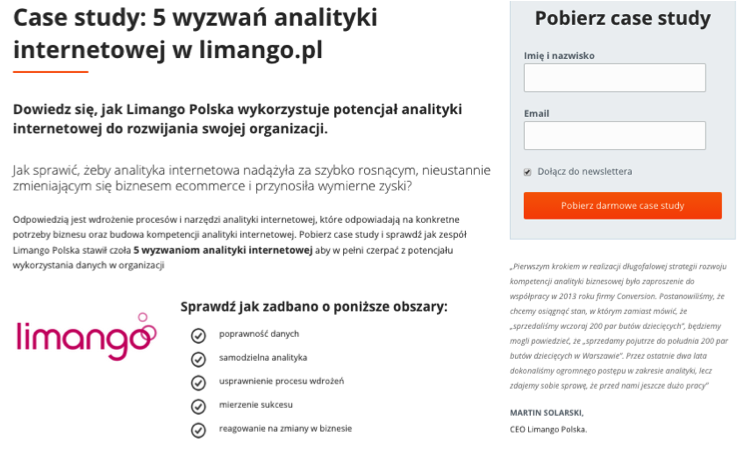Click the poprawność danych list item text
This screenshot has height=450, width=744.
[x=259, y=334]
